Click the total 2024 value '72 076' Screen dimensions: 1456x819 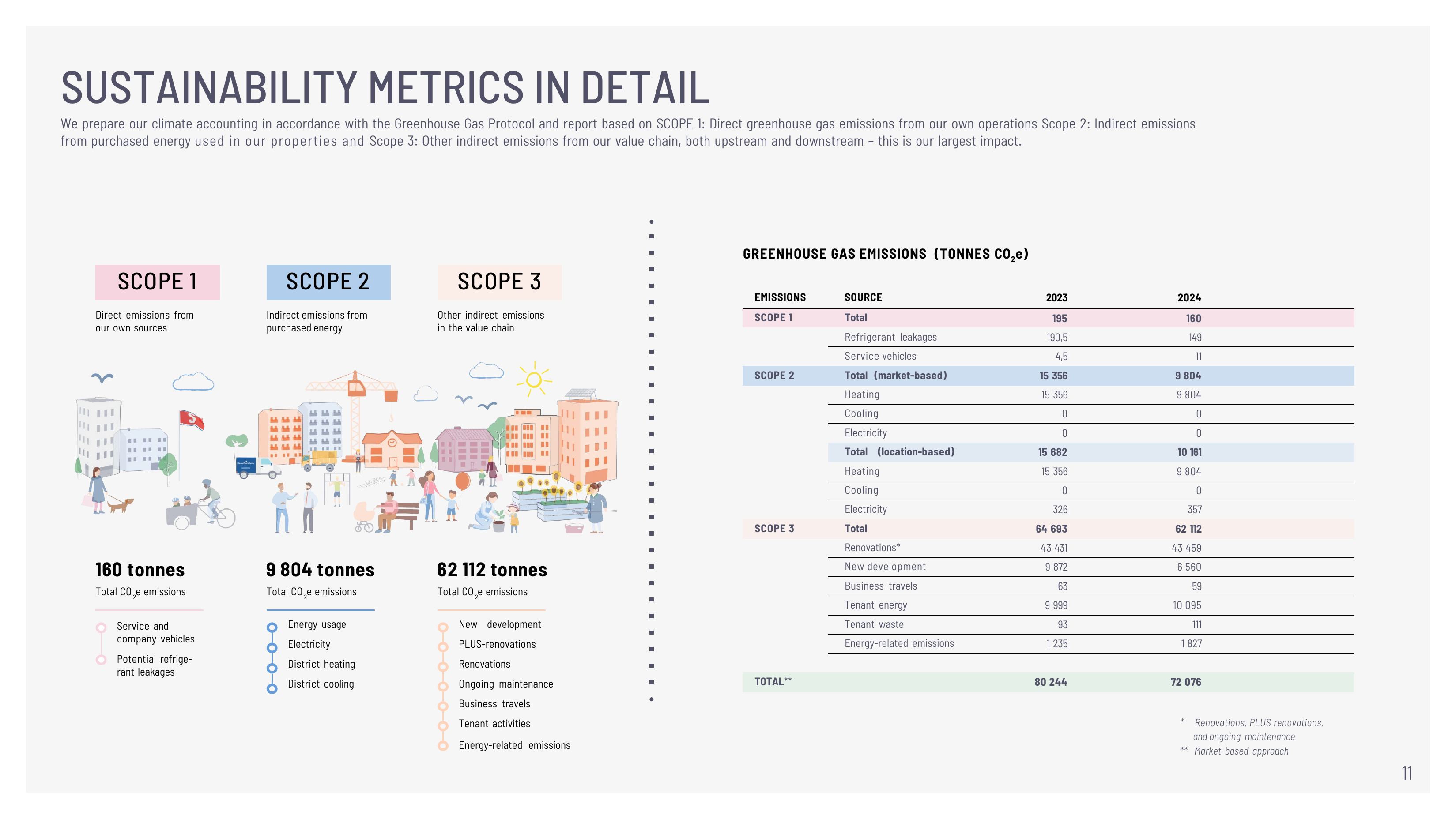[x=1185, y=682]
